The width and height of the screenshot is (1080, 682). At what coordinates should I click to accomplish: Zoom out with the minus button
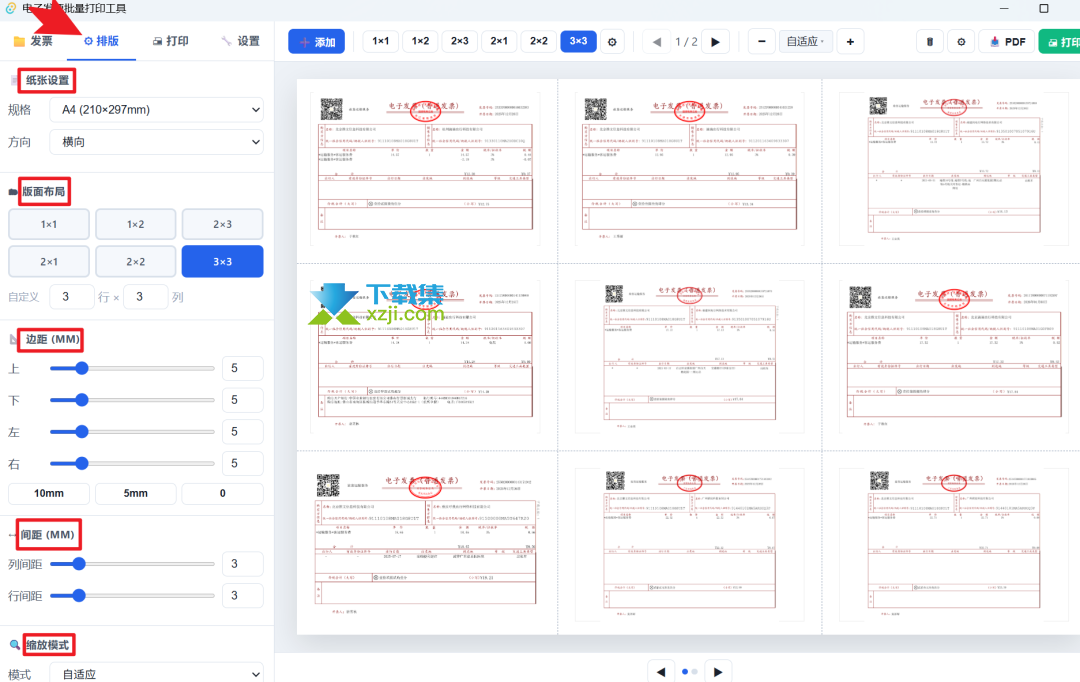tap(761, 41)
